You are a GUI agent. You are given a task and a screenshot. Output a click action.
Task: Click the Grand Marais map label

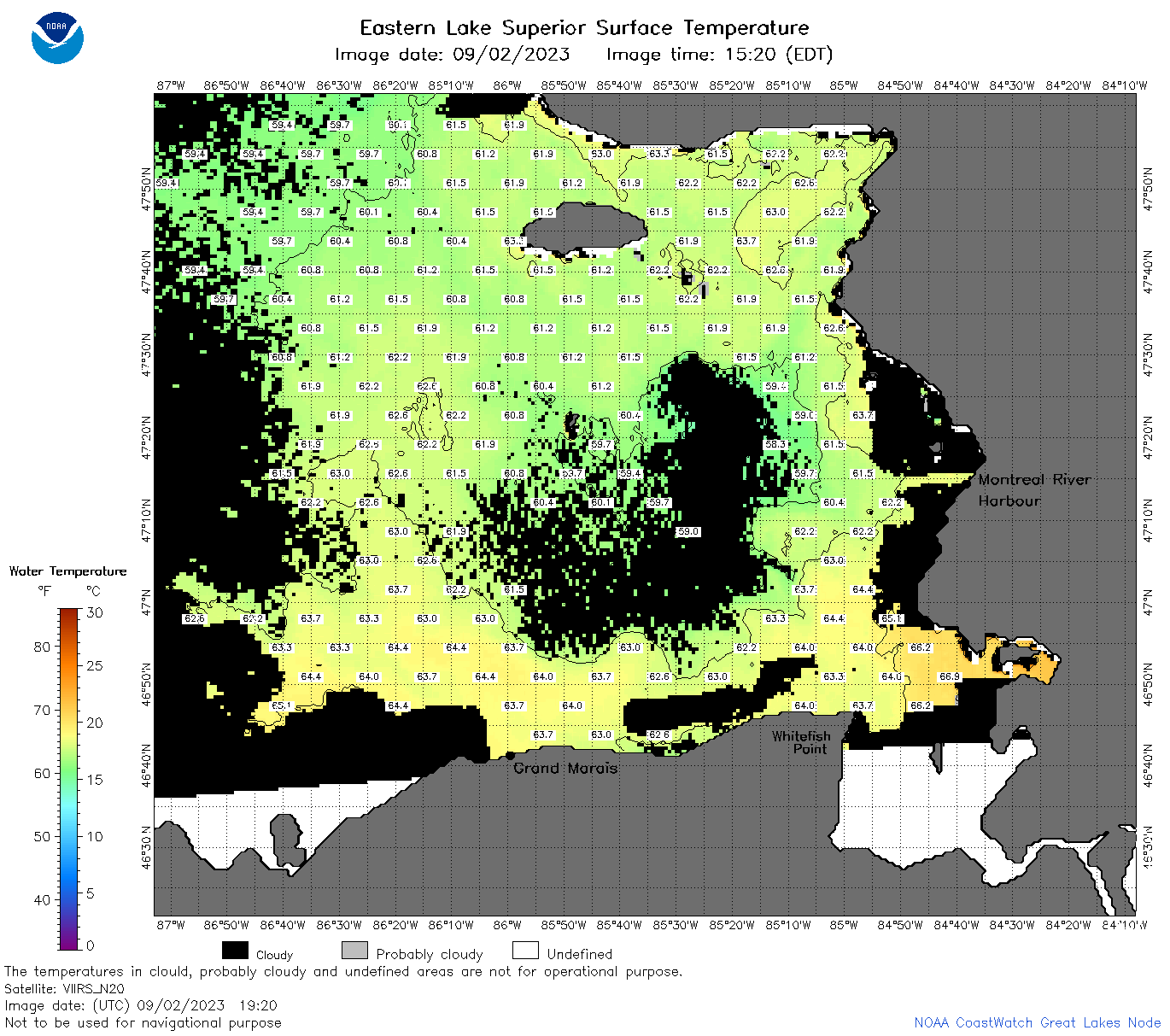pos(565,768)
